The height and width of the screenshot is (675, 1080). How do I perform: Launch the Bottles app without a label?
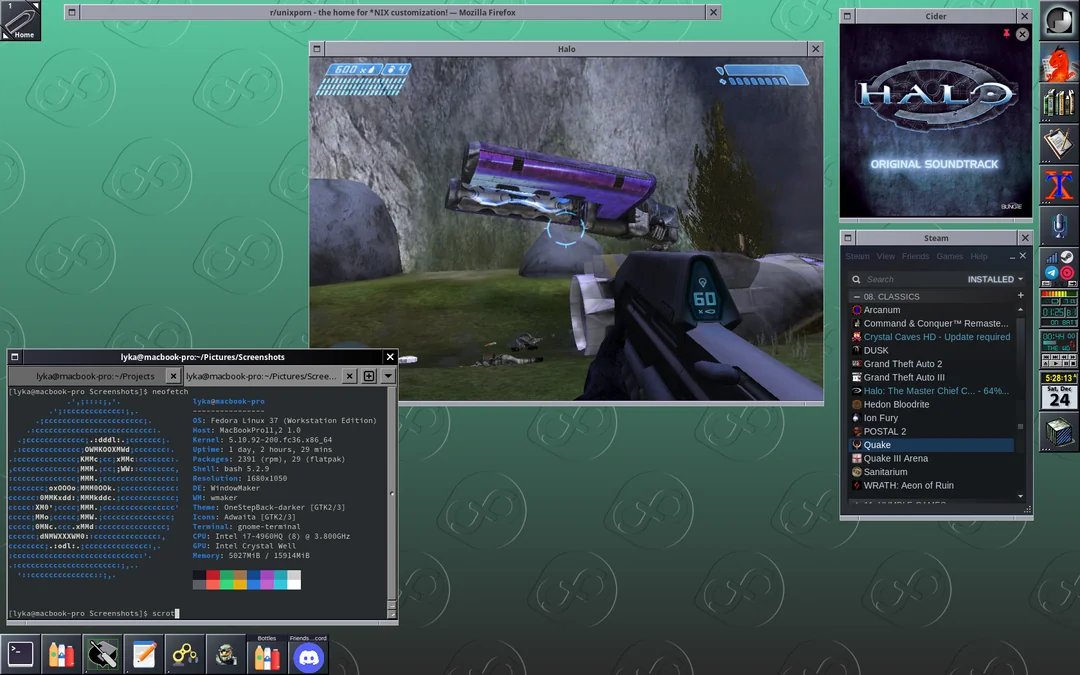[61, 654]
